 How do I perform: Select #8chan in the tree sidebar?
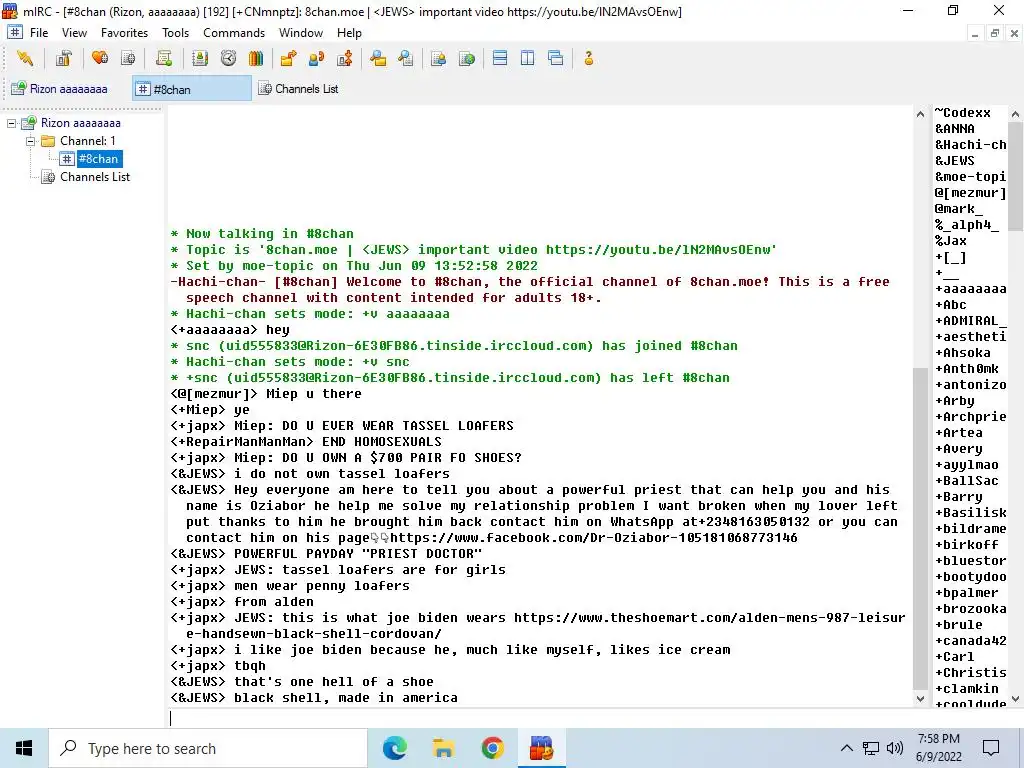98,159
